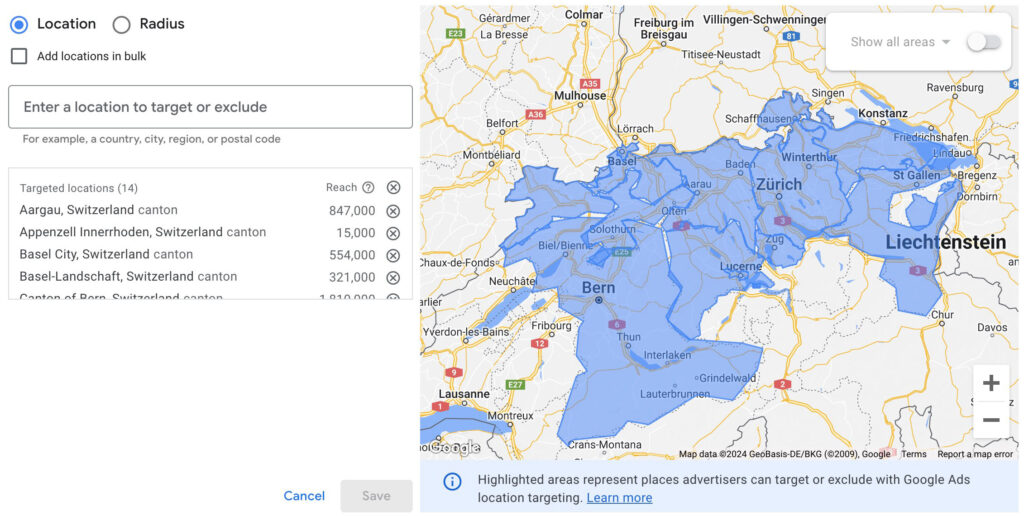Click the Lucerne label on the map
Screen dimensions: 1024x516
coord(741,266)
